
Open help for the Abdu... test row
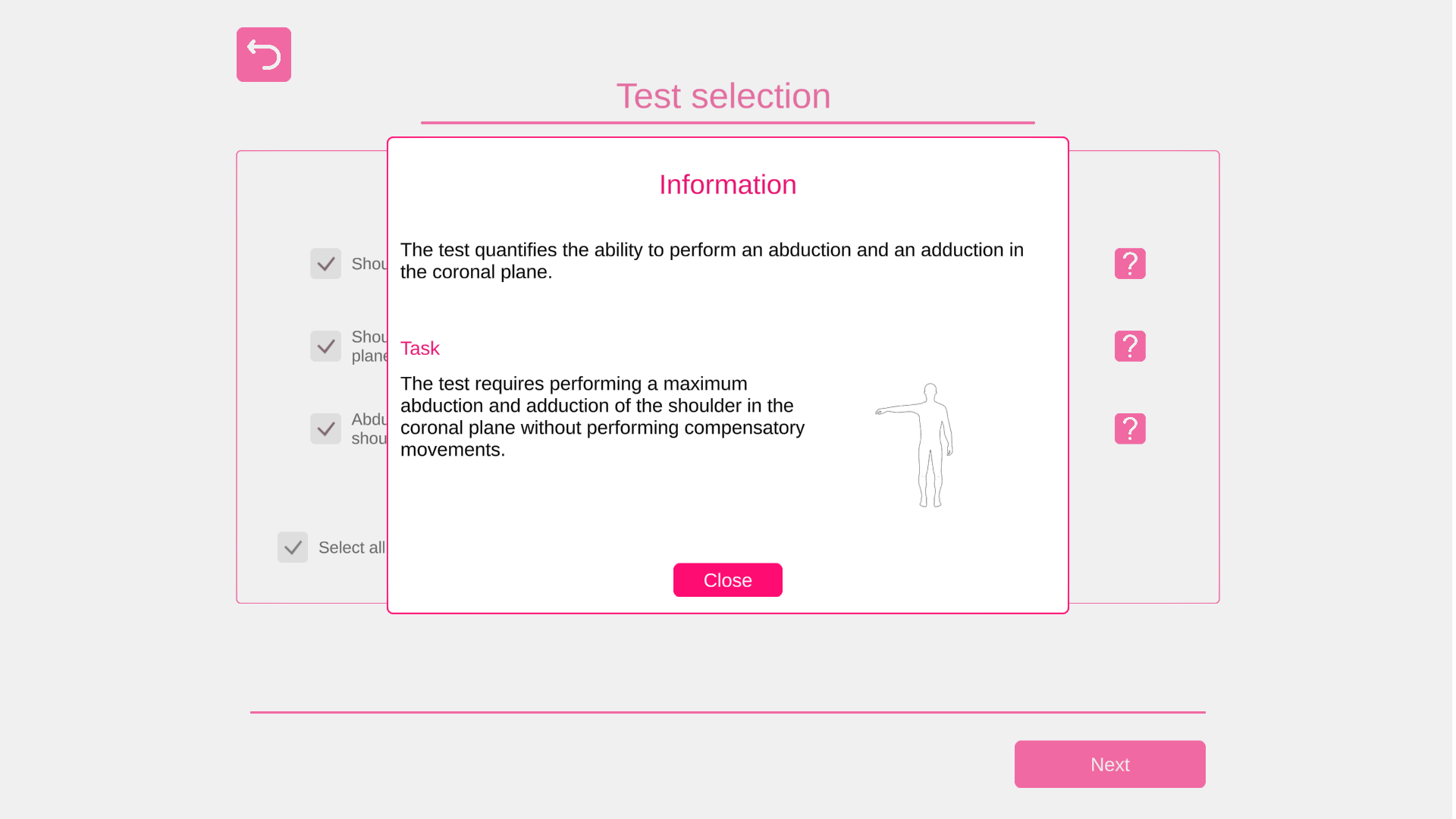(x=1129, y=429)
